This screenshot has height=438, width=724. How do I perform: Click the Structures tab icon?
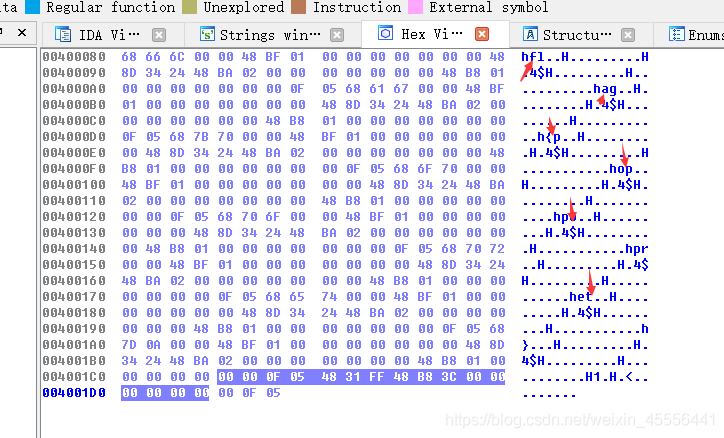point(530,35)
